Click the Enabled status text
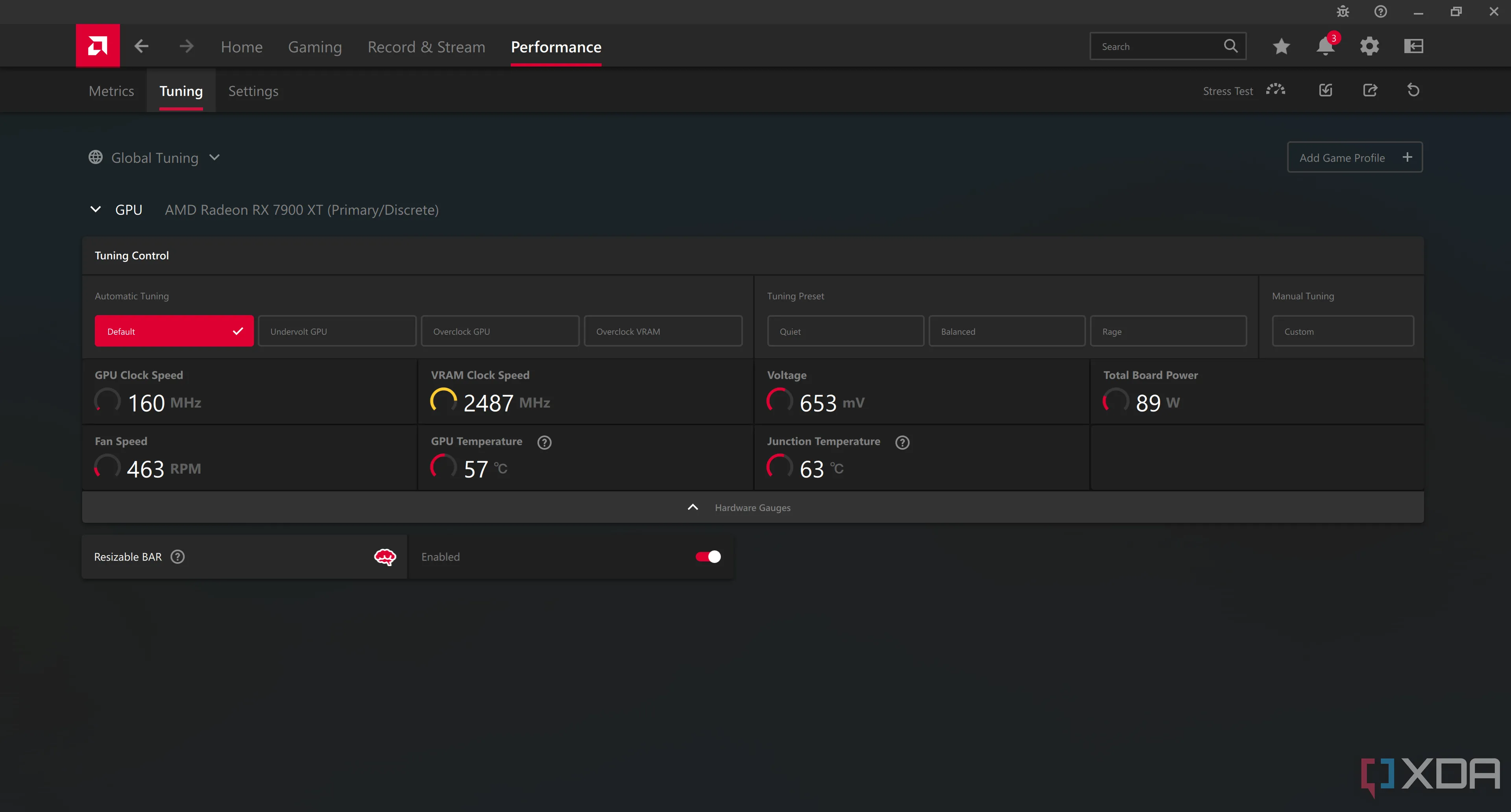 [x=441, y=557]
